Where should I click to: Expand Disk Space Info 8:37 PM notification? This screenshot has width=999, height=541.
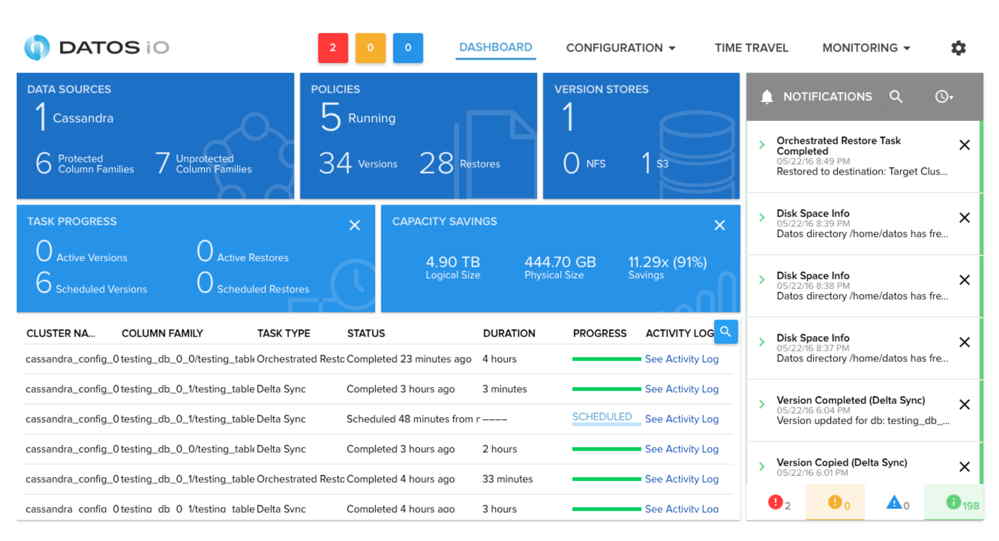[762, 343]
